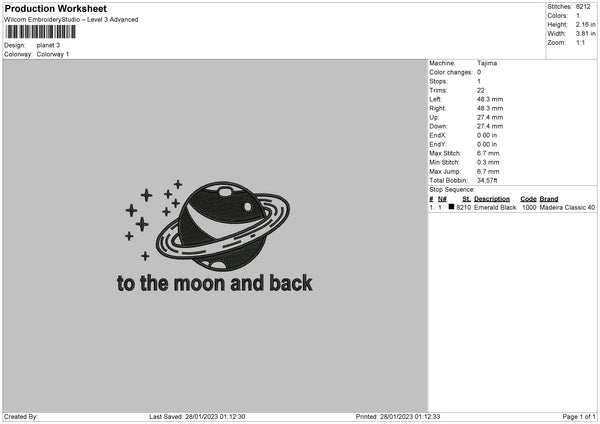Click the EndX value 0.00 in
The image size is (600, 424).
[487, 135]
